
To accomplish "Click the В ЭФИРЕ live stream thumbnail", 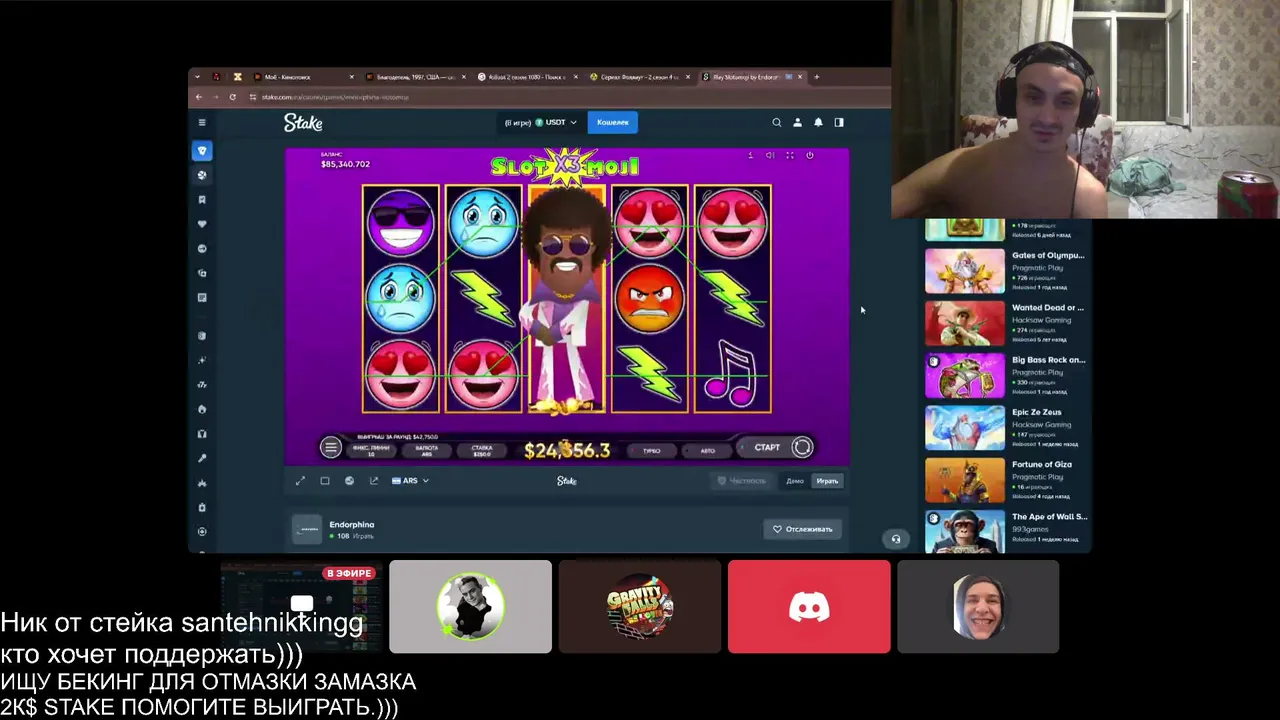I will tap(301, 607).
